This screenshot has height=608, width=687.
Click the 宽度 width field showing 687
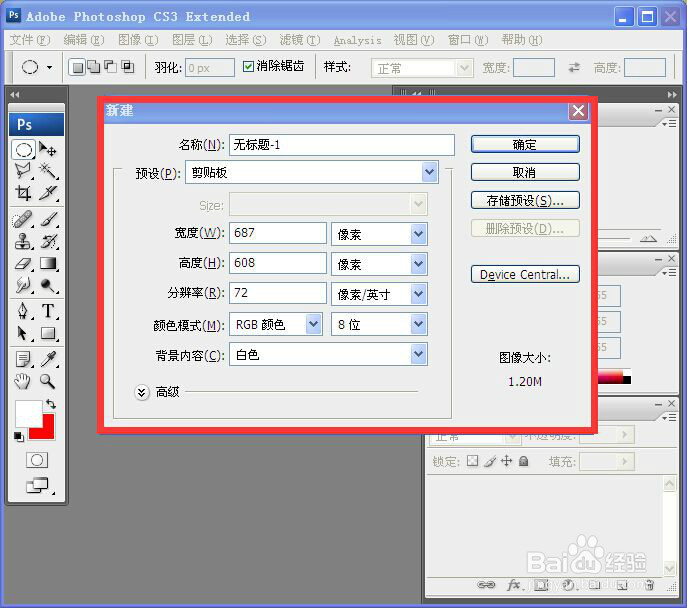278,233
